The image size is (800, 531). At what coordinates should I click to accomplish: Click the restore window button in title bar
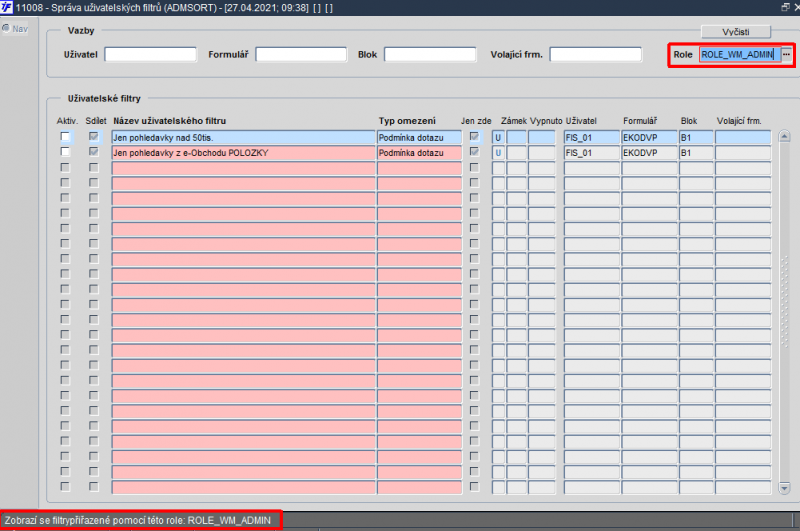(x=785, y=7)
